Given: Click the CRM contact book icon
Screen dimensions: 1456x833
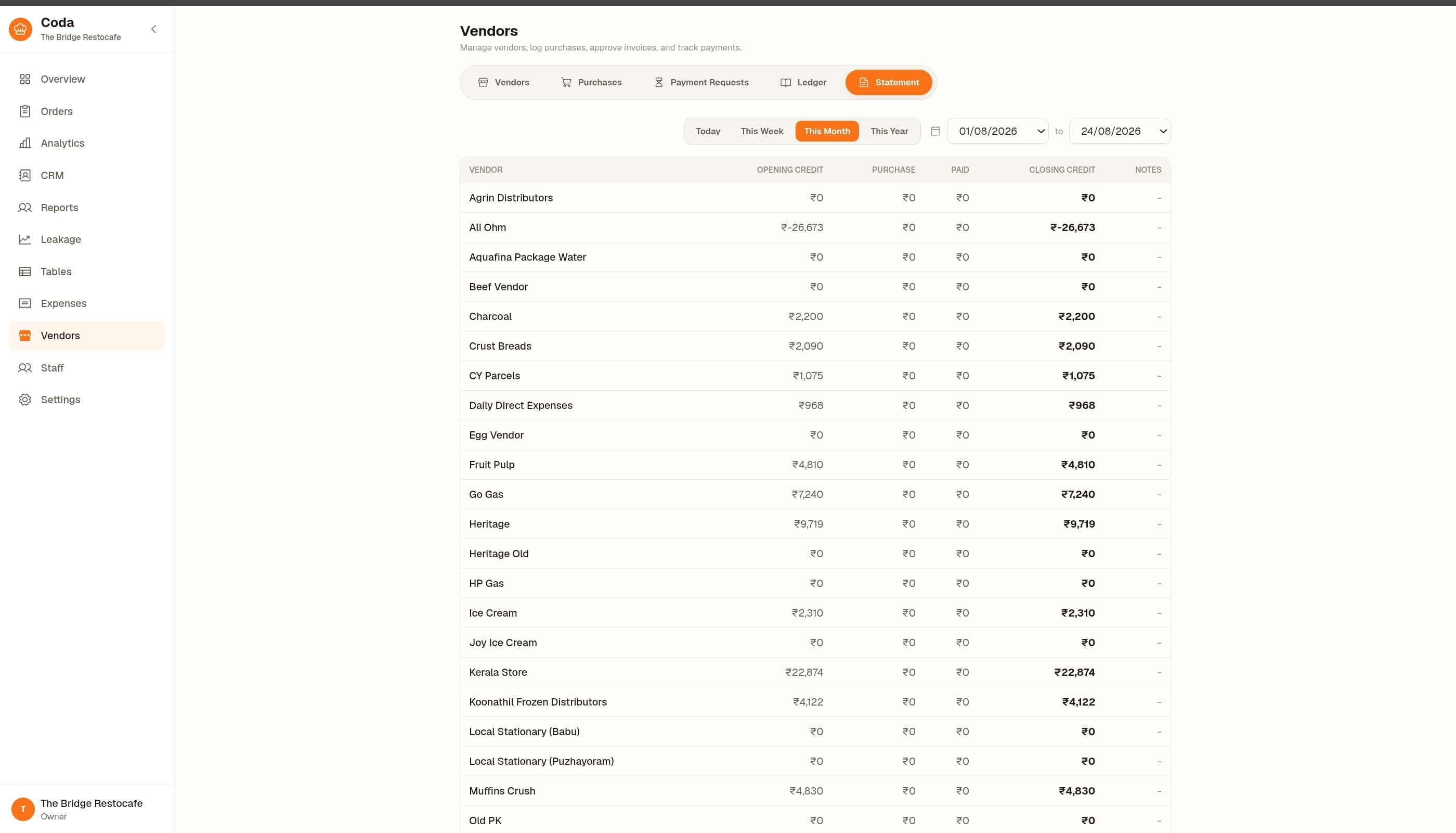Looking at the screenshot, I should coord(24,175).
